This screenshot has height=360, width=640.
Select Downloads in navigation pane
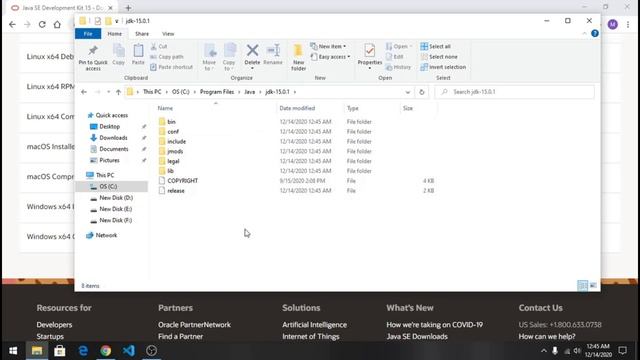113,138
